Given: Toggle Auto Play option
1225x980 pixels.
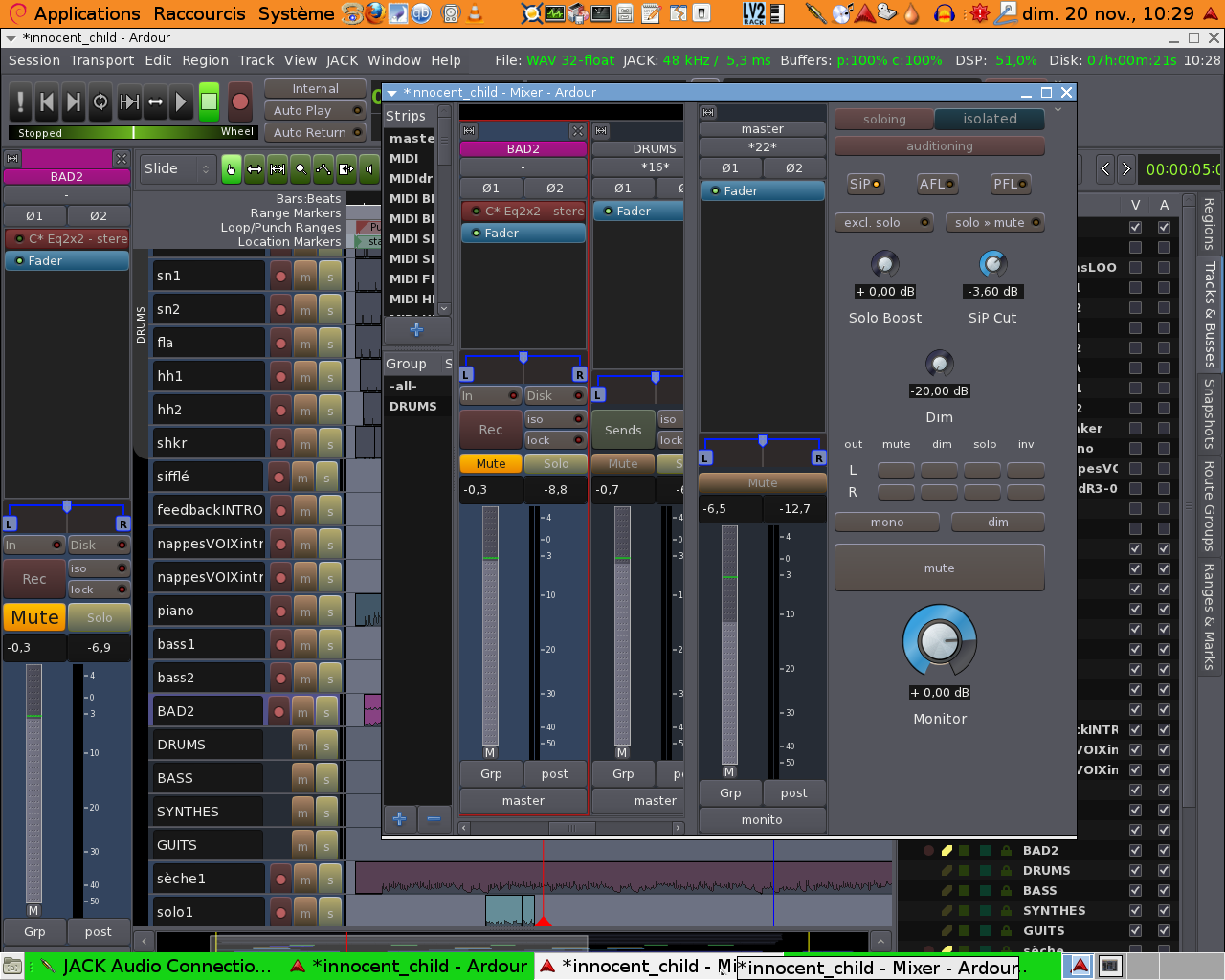Looking at the screenshot, I should [x=315, y=111].
